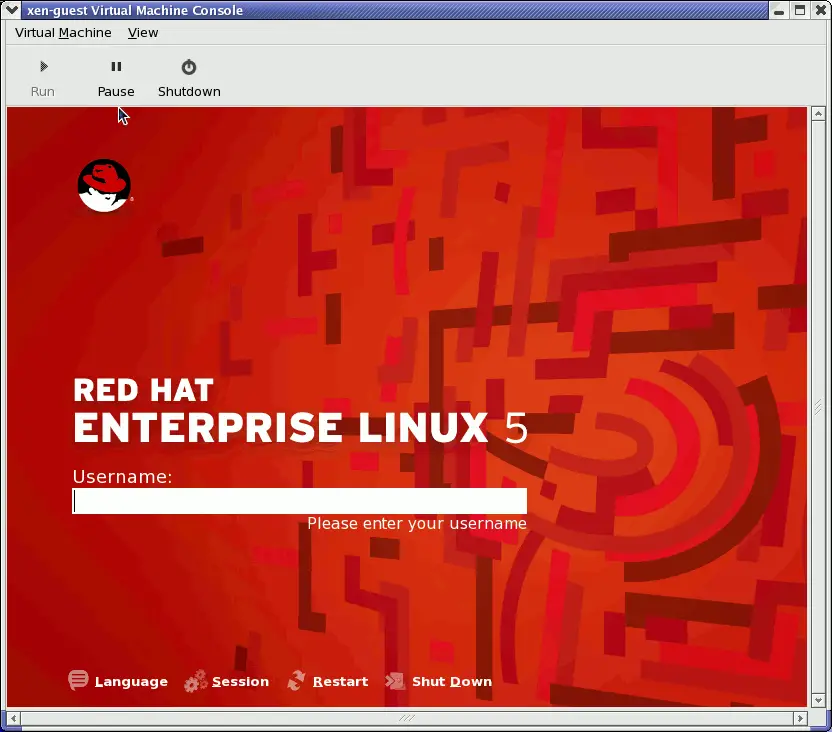Pause the virtual machine with the Pause icon
This screenshot has width=832, height=732.
115,66
